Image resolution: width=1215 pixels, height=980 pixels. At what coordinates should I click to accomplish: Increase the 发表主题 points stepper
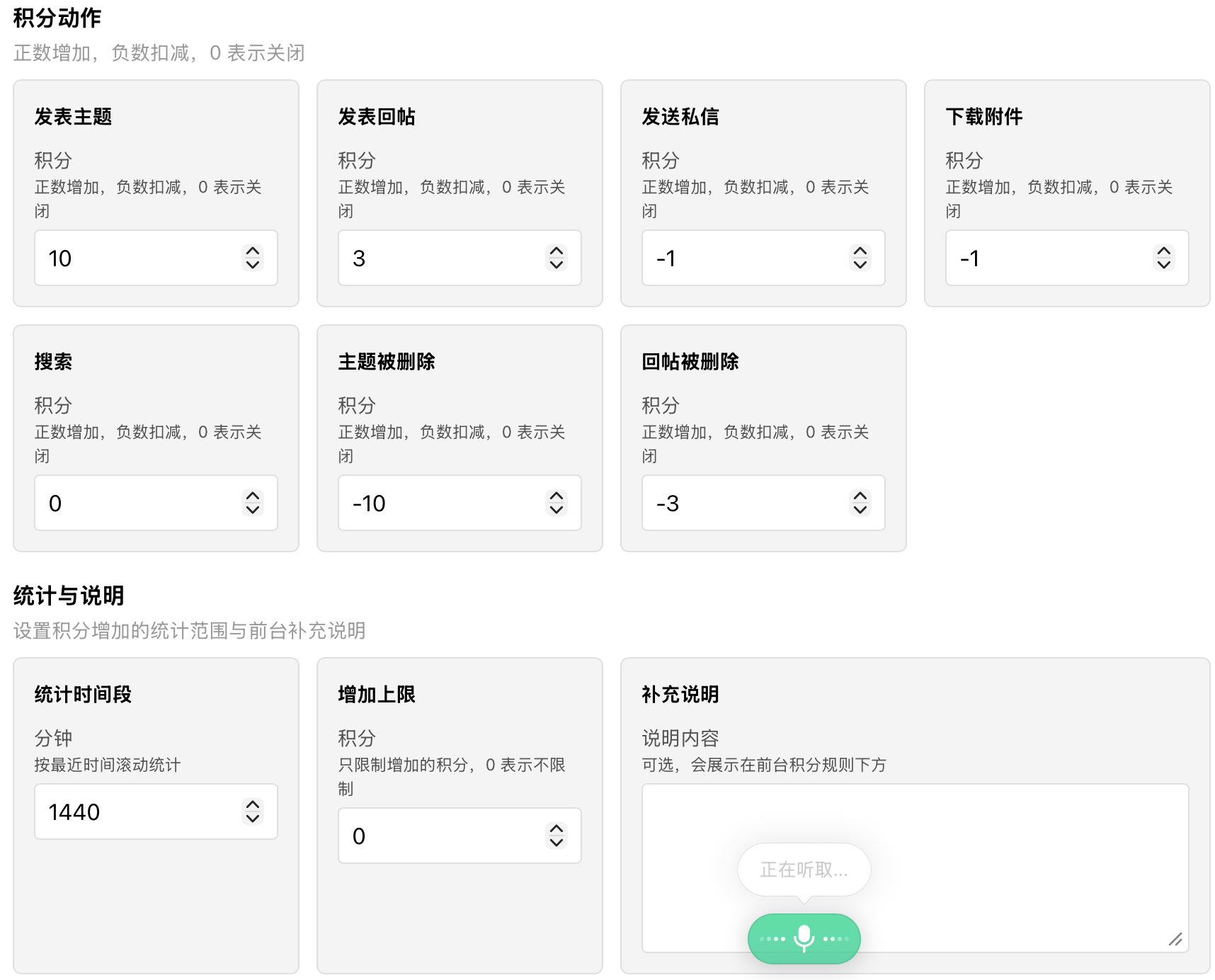click(253, 251)
